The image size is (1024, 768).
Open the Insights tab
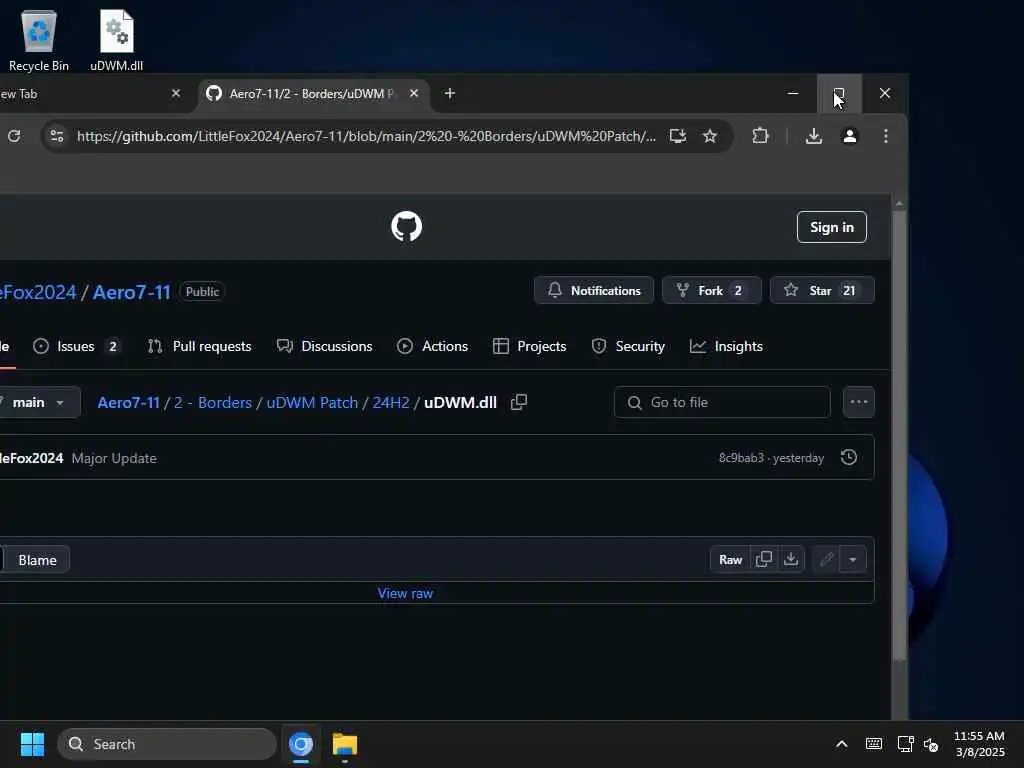[726, 346]
